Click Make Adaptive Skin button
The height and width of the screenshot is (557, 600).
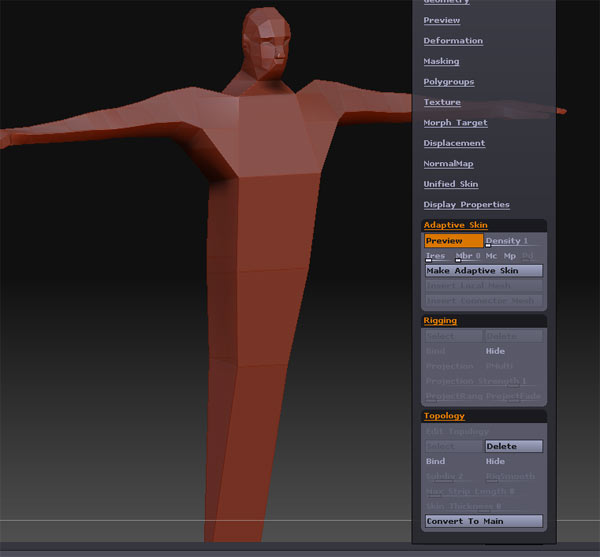pos(484,271)
